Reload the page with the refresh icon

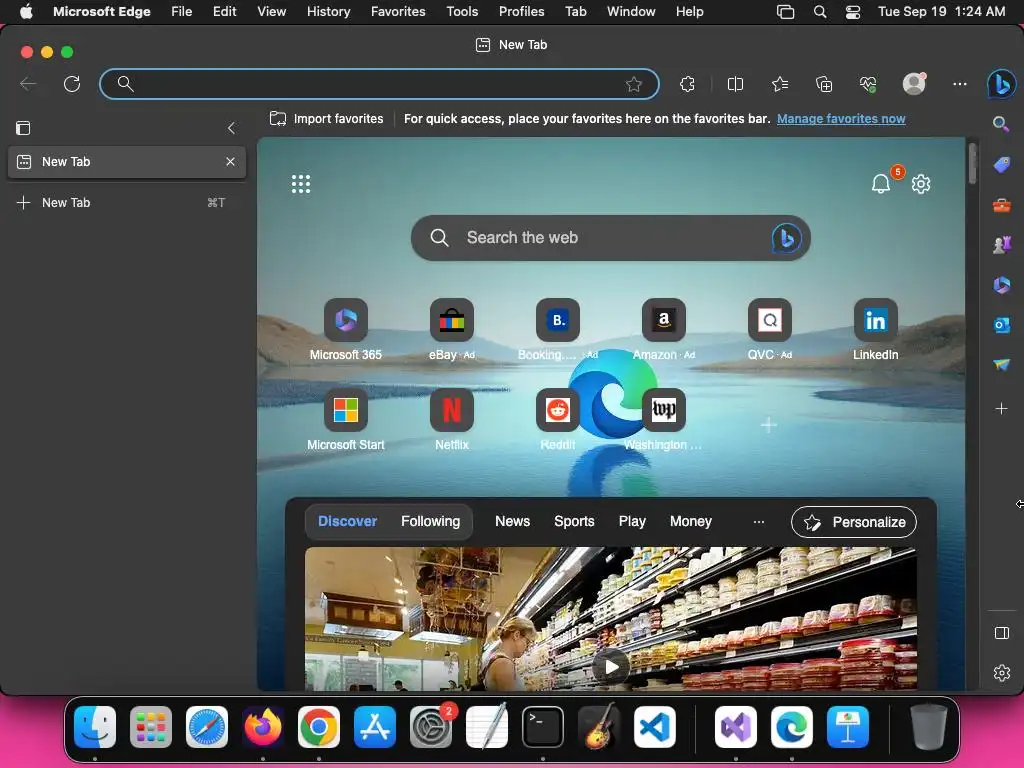pos(72,84)
